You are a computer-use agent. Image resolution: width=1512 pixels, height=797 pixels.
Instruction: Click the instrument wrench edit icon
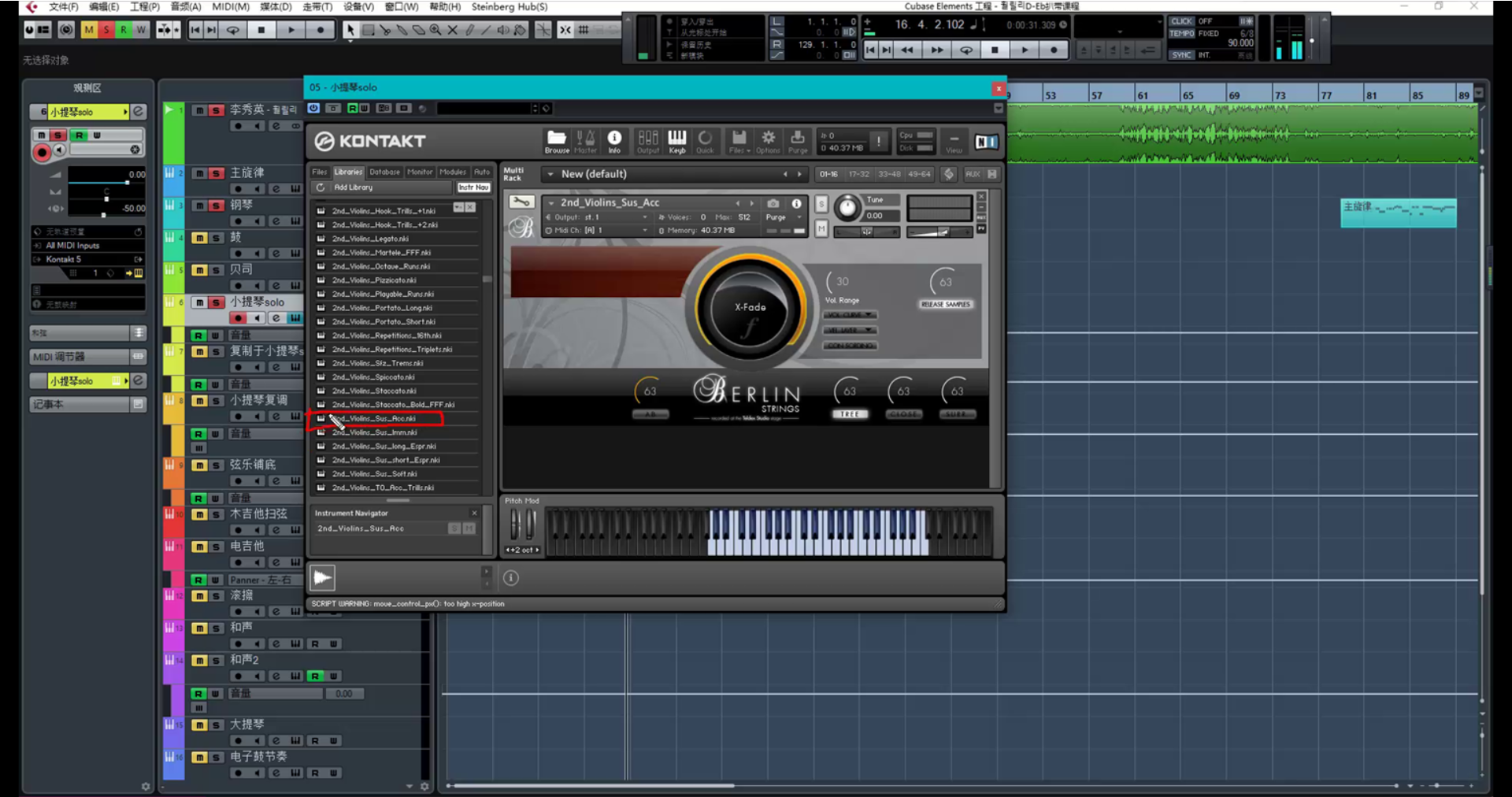[x=521, y=202]
